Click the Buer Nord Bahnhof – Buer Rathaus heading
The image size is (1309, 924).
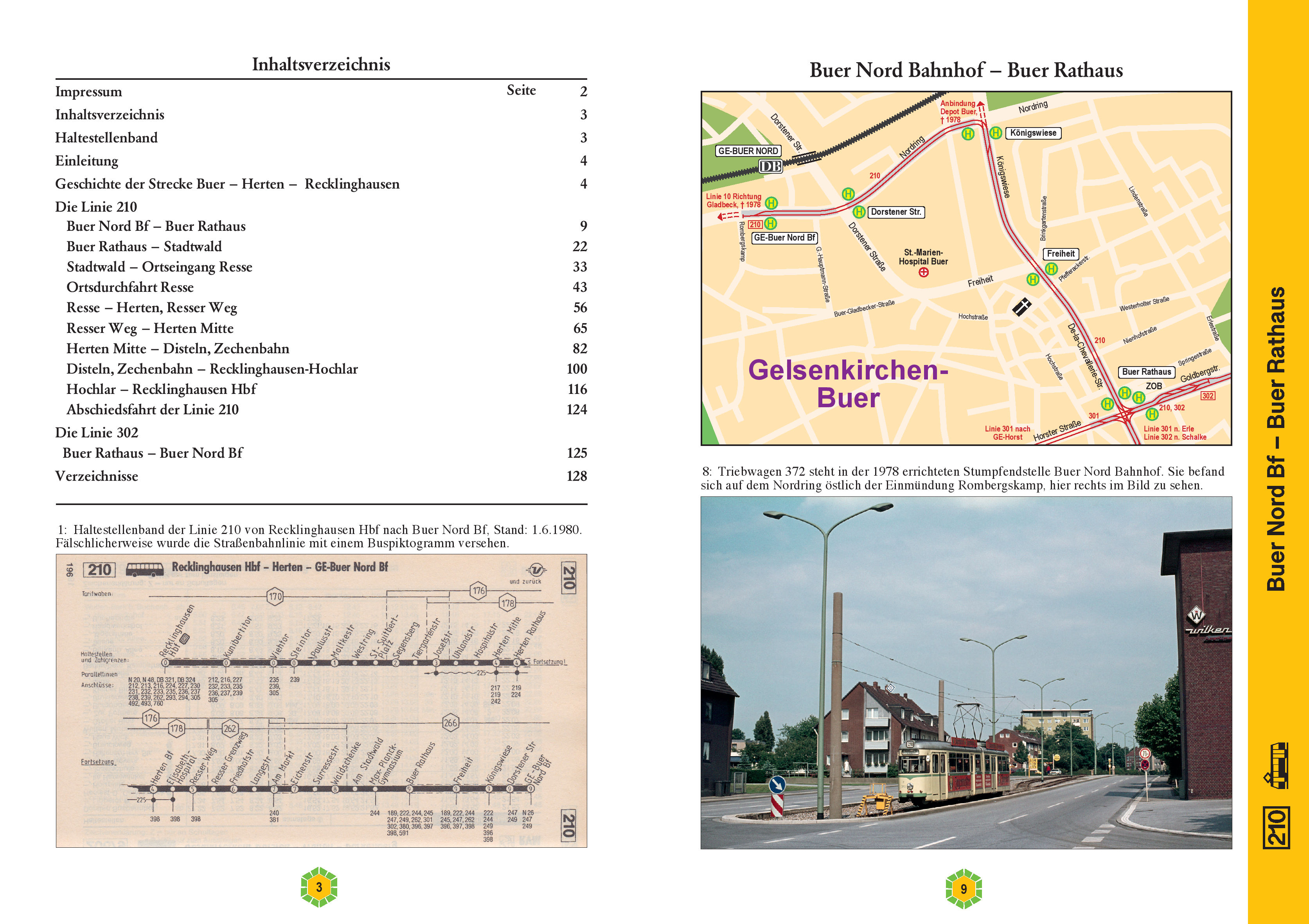966,70
